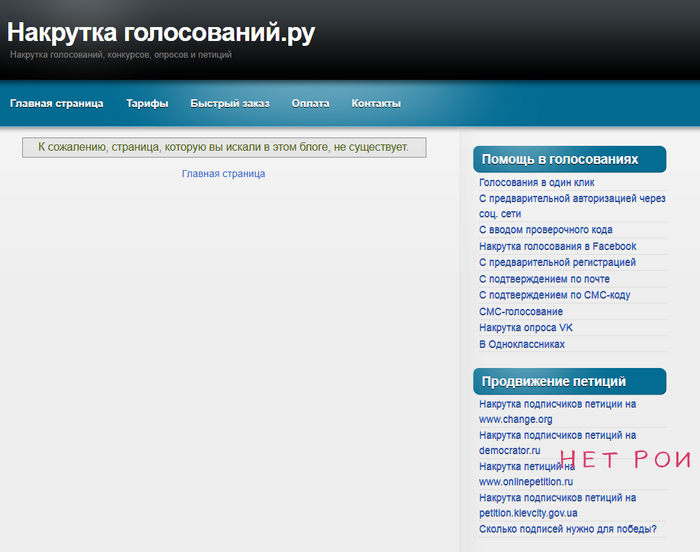Click the Главная страница link under error message
This screenshot has height=552, width=700.
223,174
